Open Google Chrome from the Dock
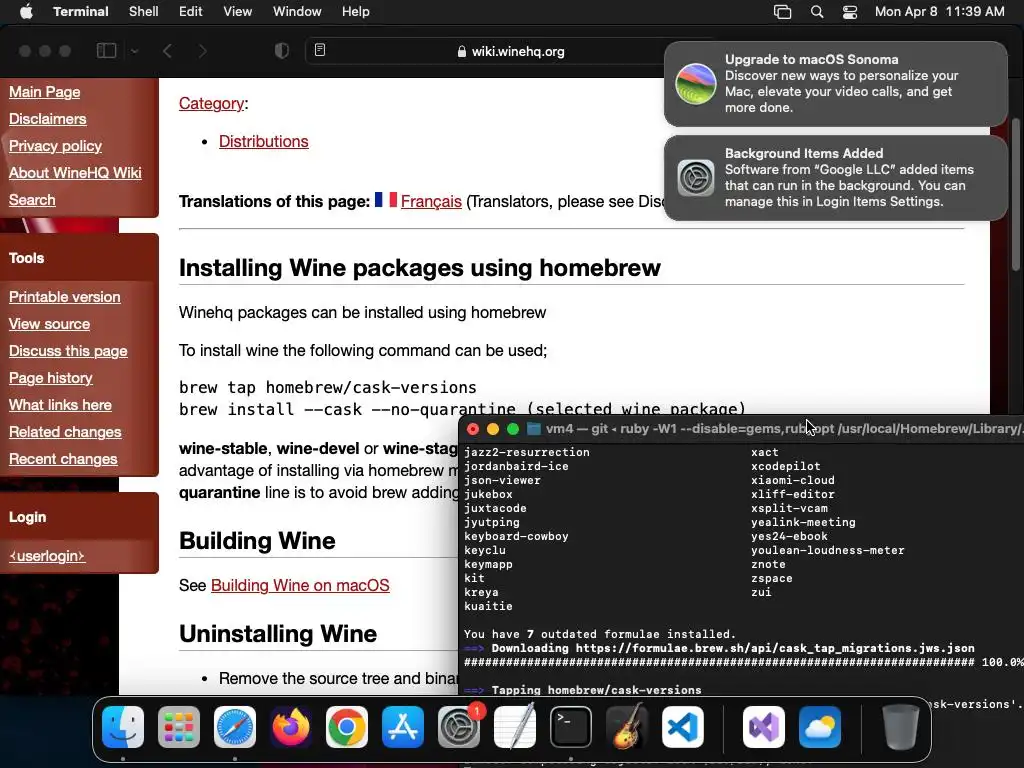 (347, 727)
